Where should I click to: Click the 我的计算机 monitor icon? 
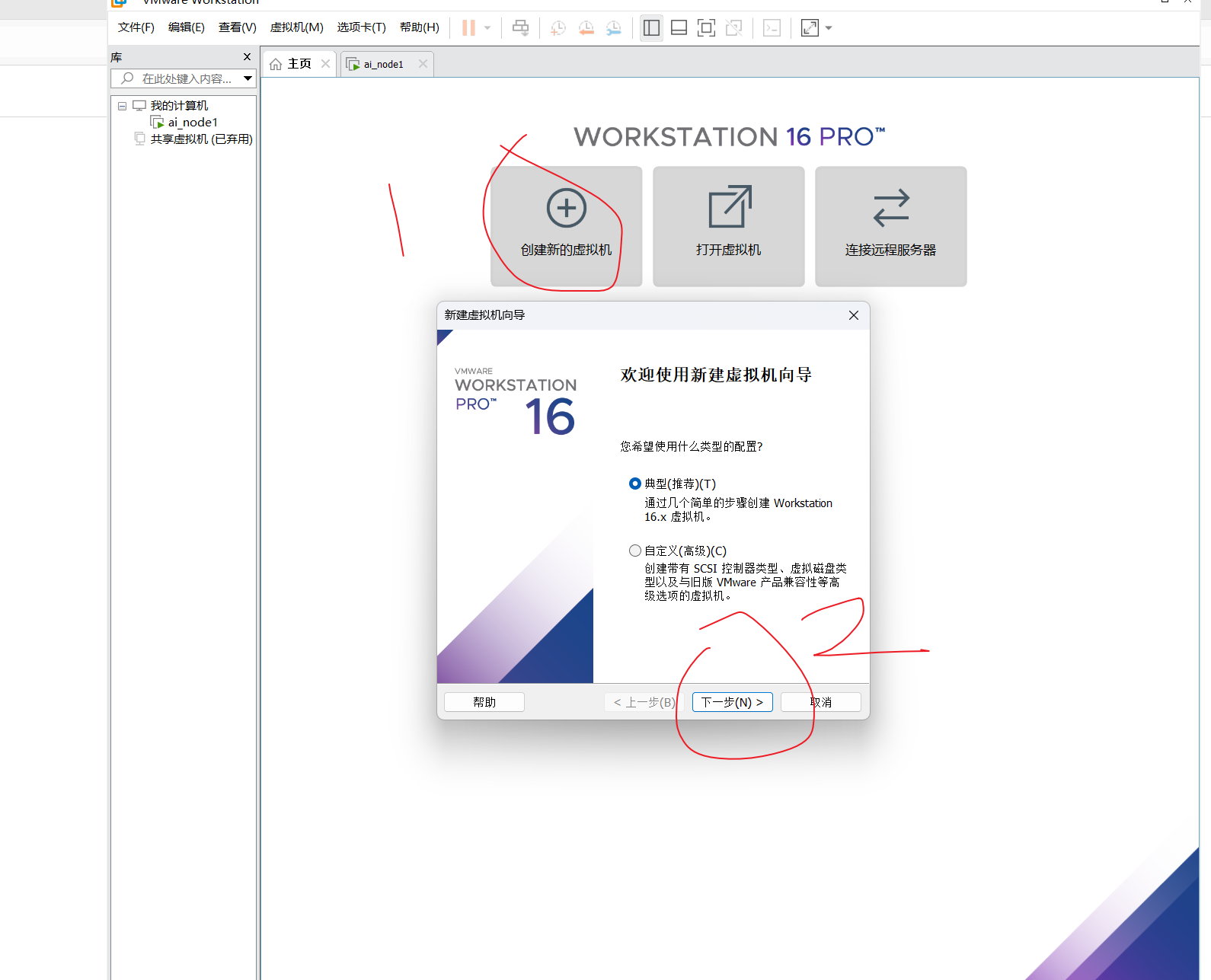(x=139, y=105)
